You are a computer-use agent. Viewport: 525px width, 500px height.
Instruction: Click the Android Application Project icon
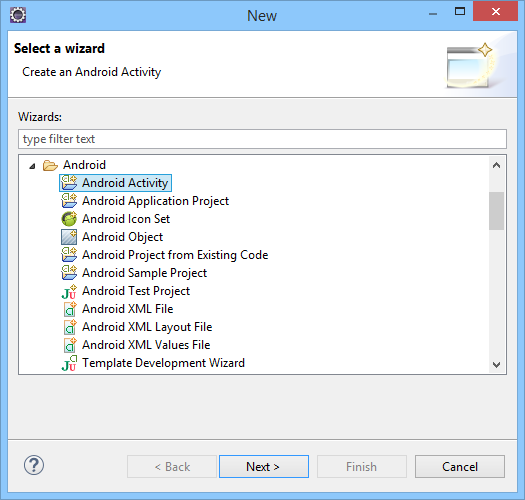[x=69, y=201]
